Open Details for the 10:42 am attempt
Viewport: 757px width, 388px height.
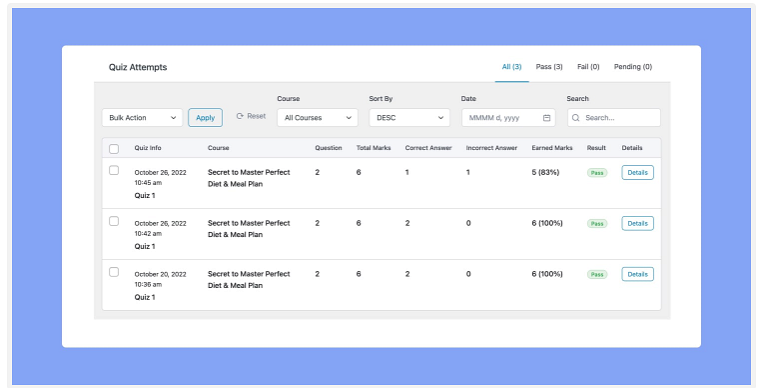coord(637,223)
